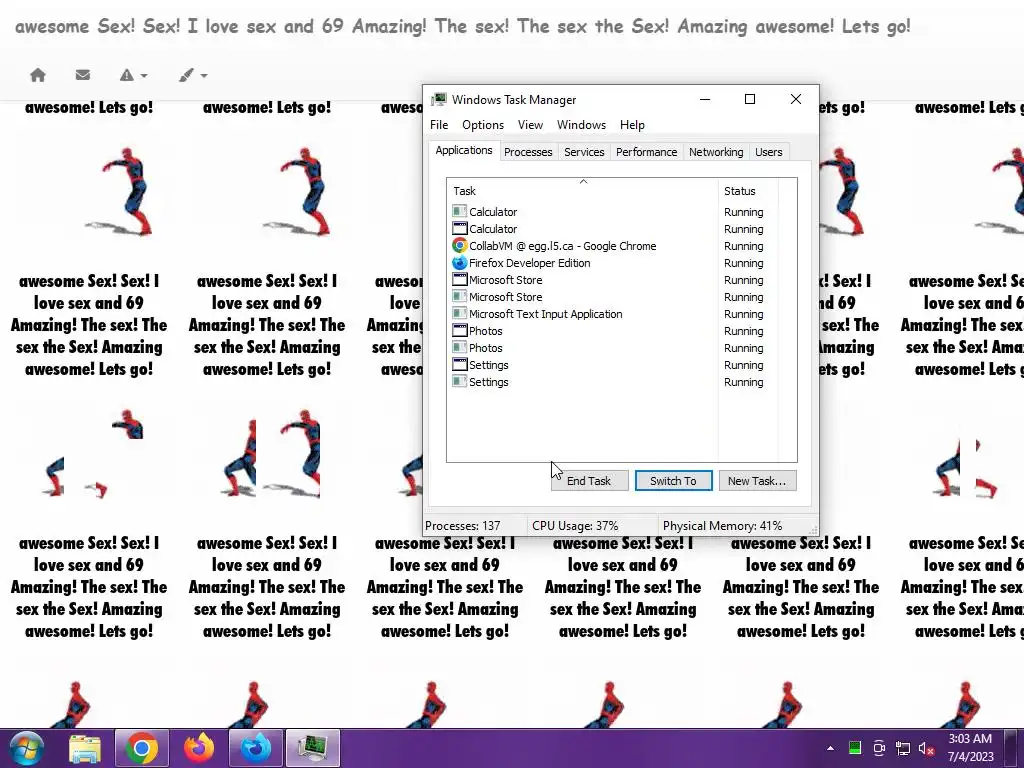Open Firefox Developer Edition from the taskbar
The height and width of the screenshot is (768, 1024).
pyautogui.click(x=256, y=748)
